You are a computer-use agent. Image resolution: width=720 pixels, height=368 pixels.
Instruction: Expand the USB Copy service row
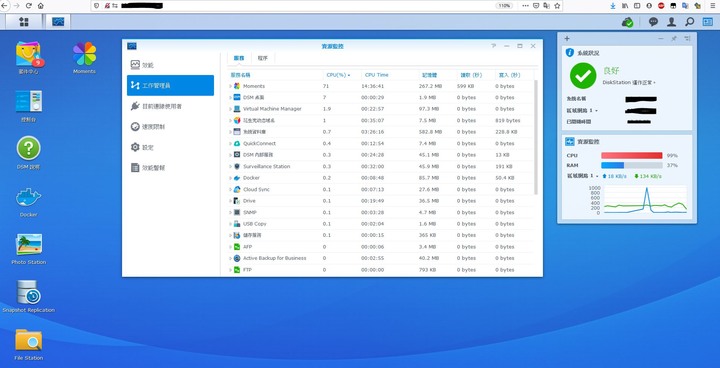point(231,224)
